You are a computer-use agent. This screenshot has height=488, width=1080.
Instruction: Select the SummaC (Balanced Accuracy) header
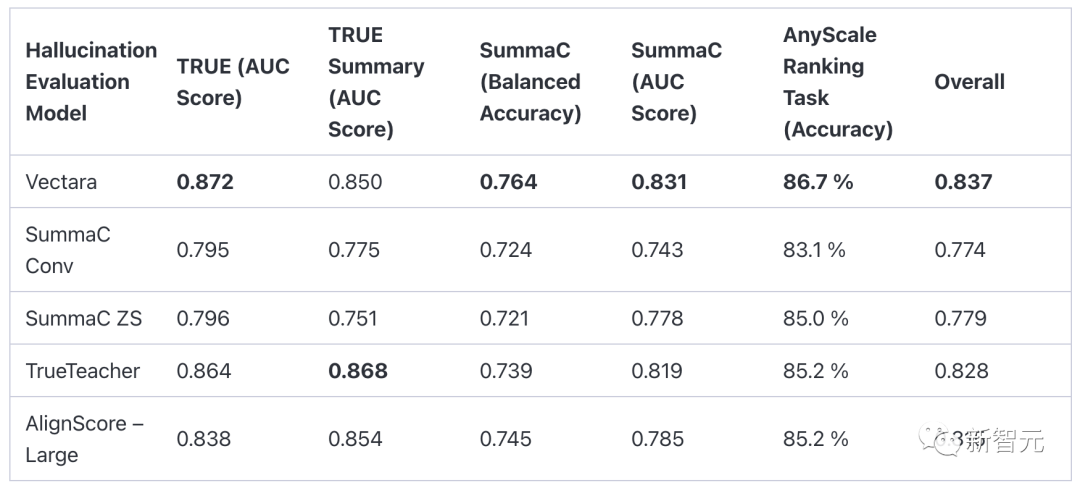pos(530,82)
